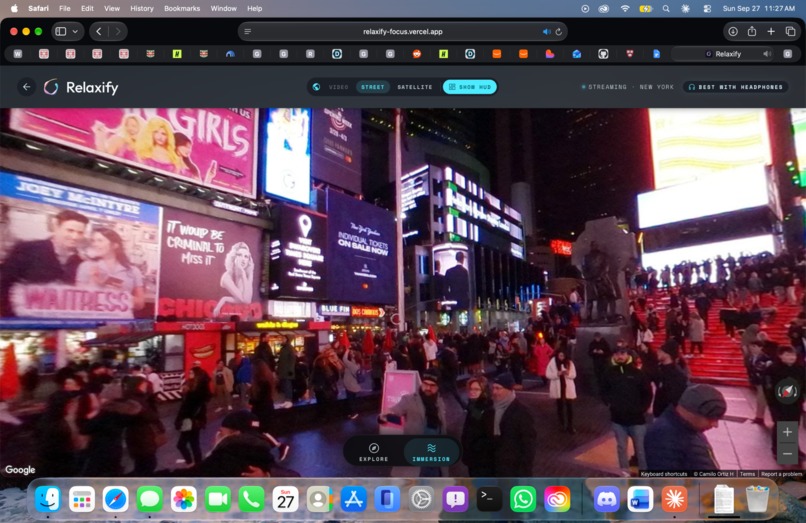Open Finder from the Dock
The height and width of the screenshot is (523, 806).
coord(48,499)
